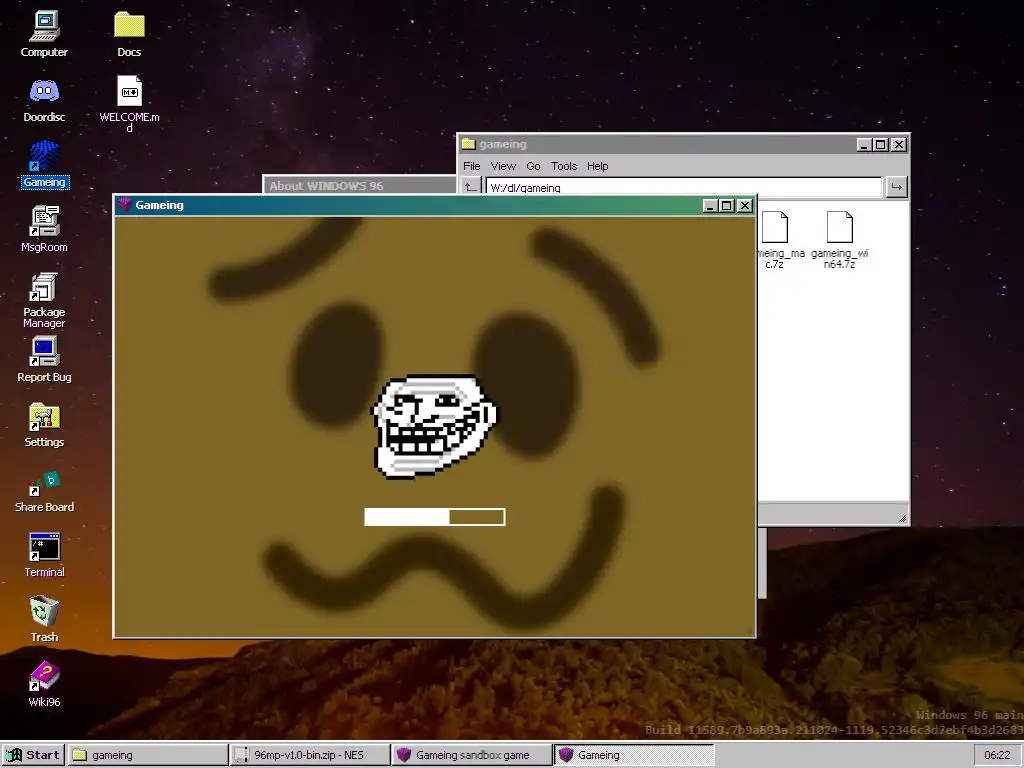Select the gameing_mac.7z file icon
Image resolution: width=1024 pixels, height=768 pixels.
pyautogui.click(x=775, y=240)
